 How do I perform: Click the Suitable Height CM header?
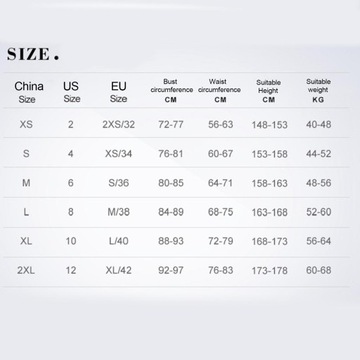pyautogui.click(x=269, y=91)
